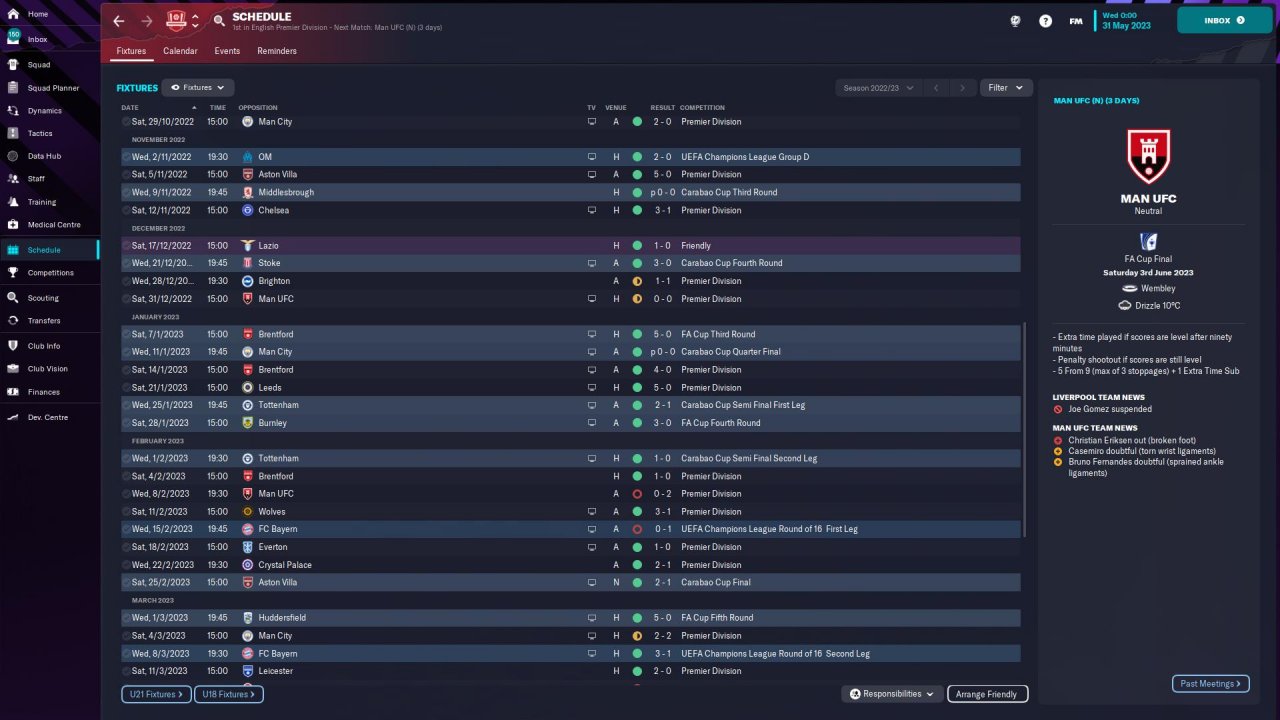1280x720 pixels.
Task: Click the large Man UFC crest
Action: point(1148,156)
